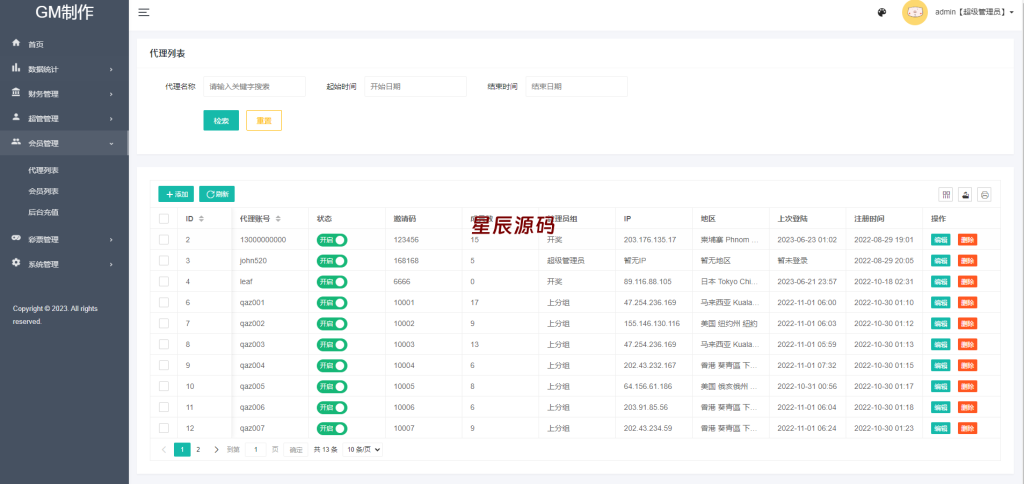Click the 开始日期 date field
Viewport: 1024px width, 484px height.
point(415,86)
